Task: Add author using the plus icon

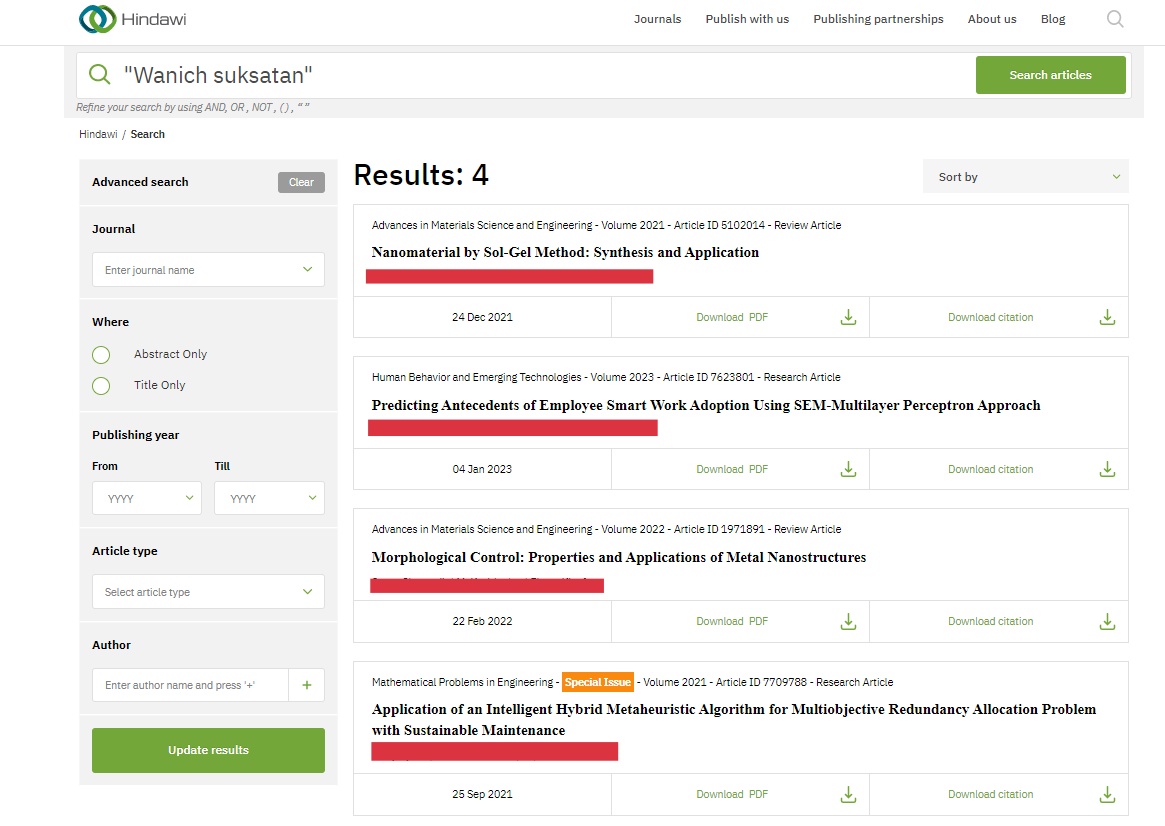Action: (x=306, y=685)
